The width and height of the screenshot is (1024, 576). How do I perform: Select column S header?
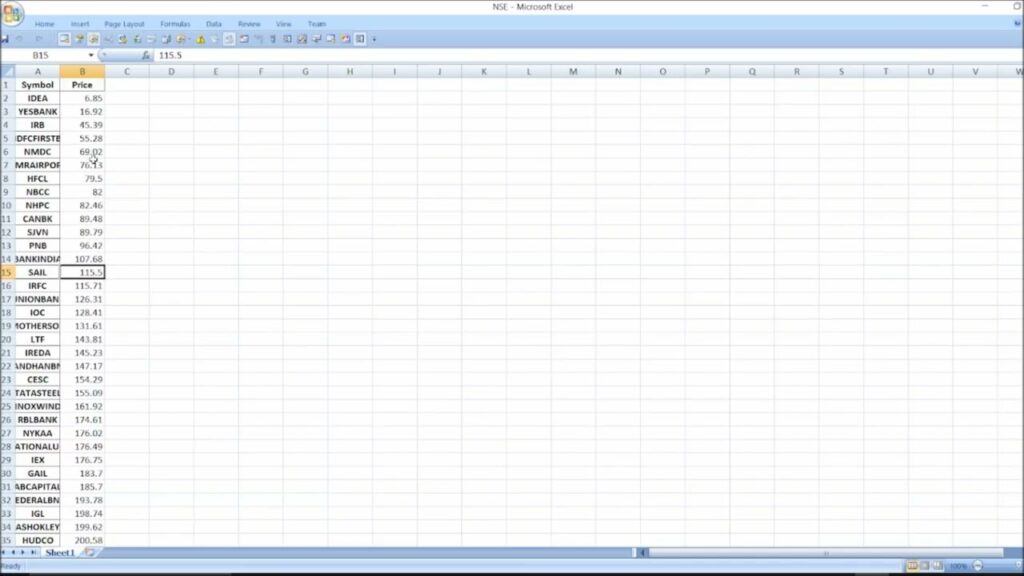(x=841, y=71)
